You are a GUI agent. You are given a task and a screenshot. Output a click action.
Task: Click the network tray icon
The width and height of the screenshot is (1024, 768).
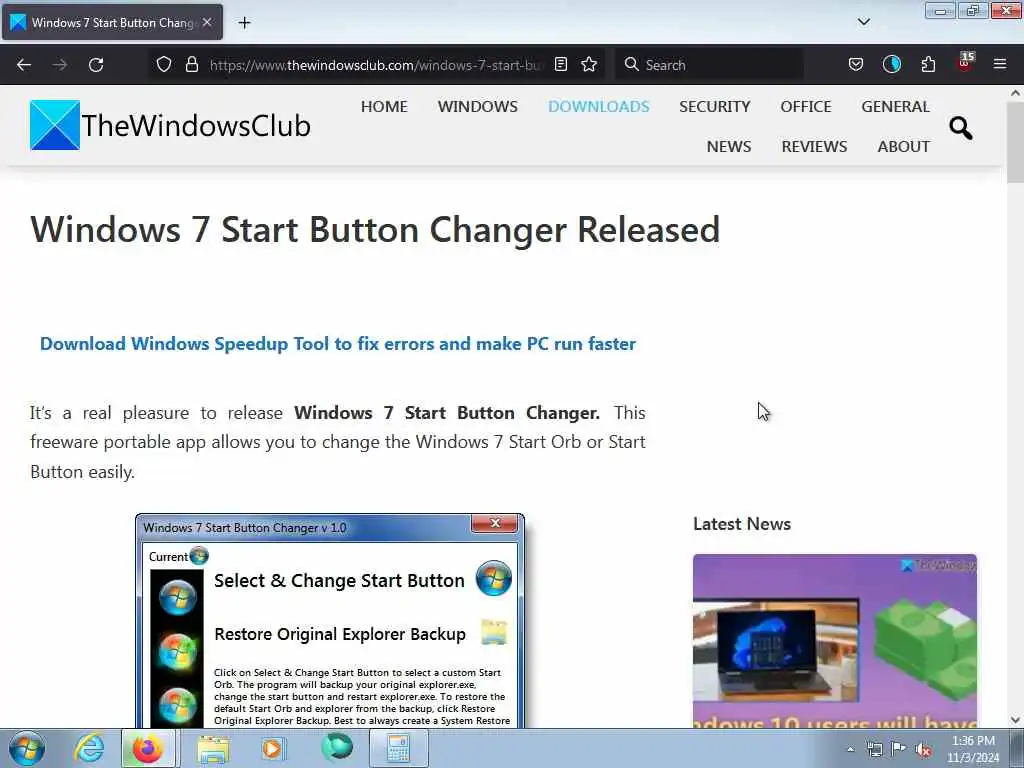coord(874,749)
